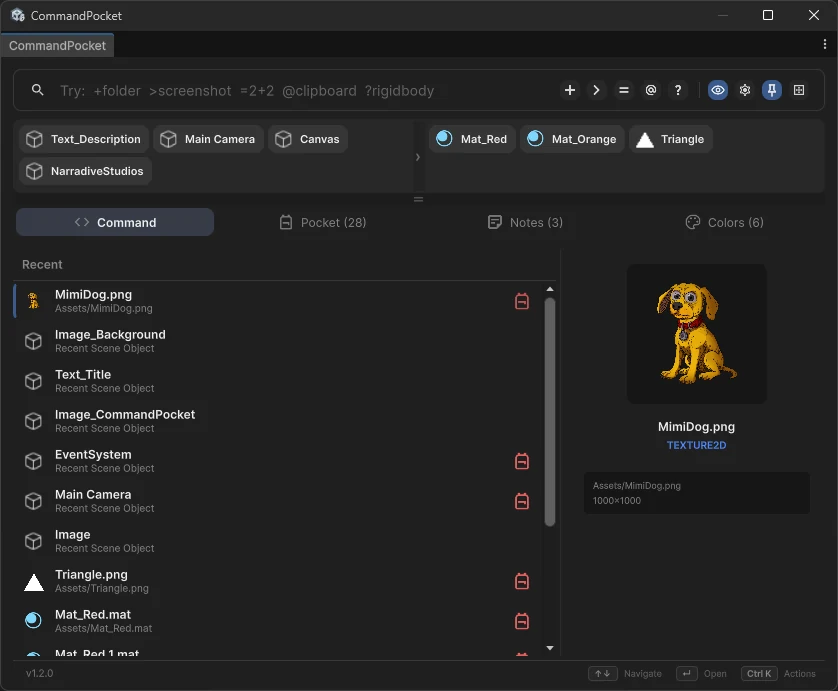Toggle pocket icon on Main Camera row
The width and height of the screenshot is (838, 691).
[x=522, y=501]
